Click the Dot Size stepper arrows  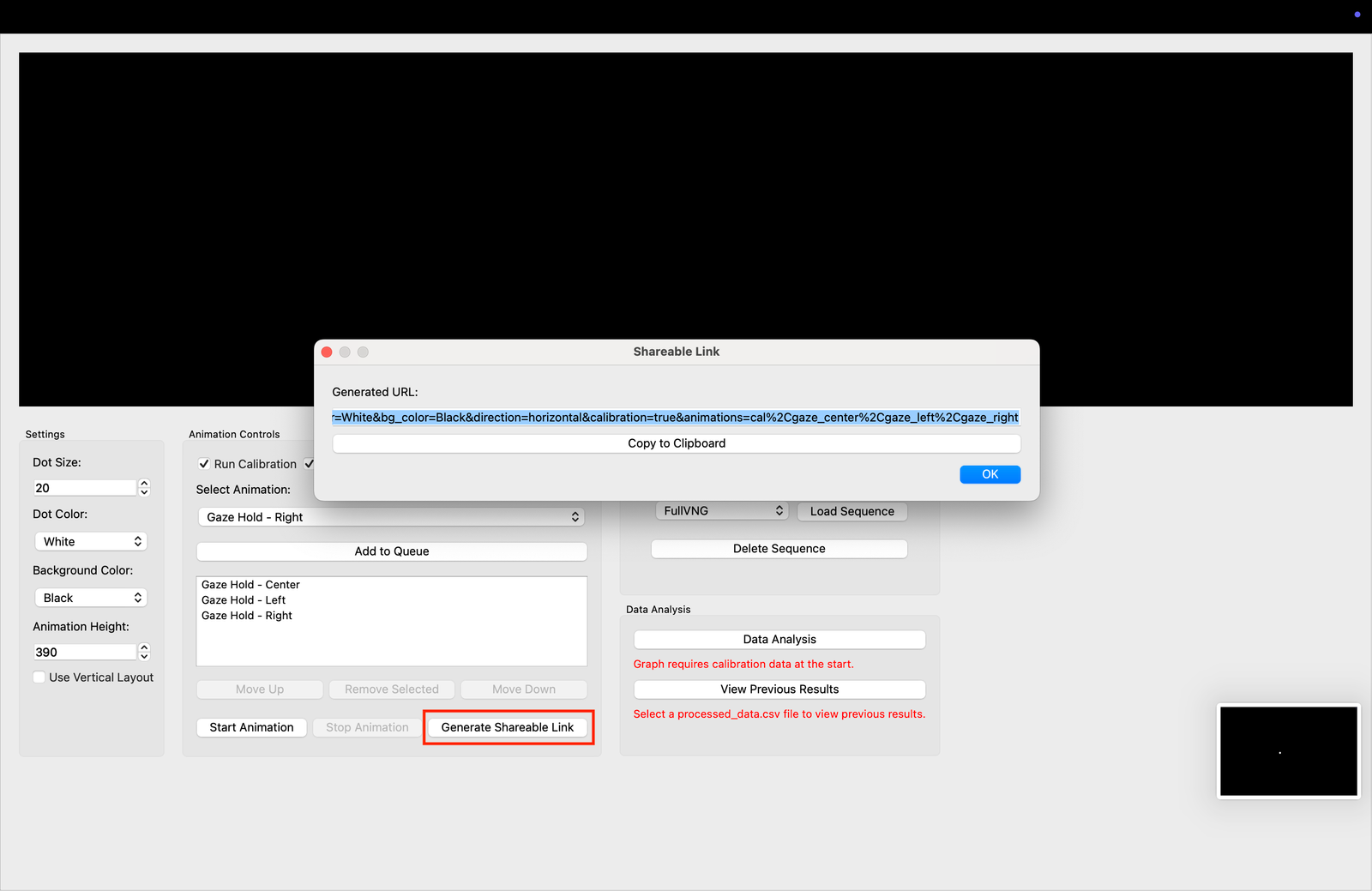(x=144, y=488)
